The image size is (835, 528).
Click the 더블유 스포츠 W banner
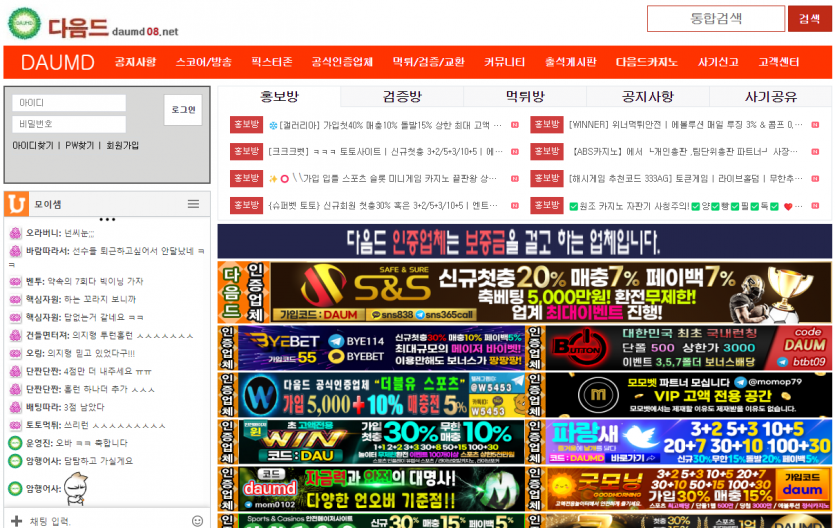[371, 395]
